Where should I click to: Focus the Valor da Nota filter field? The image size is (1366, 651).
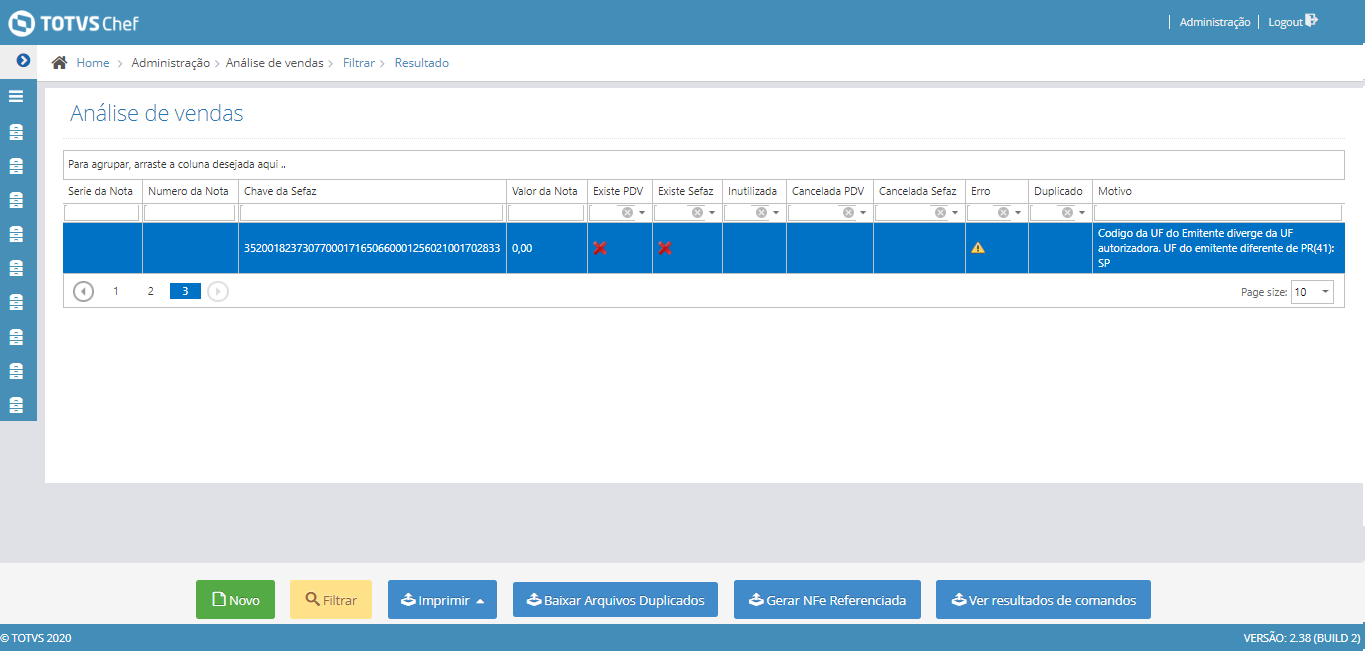point(546,213)
